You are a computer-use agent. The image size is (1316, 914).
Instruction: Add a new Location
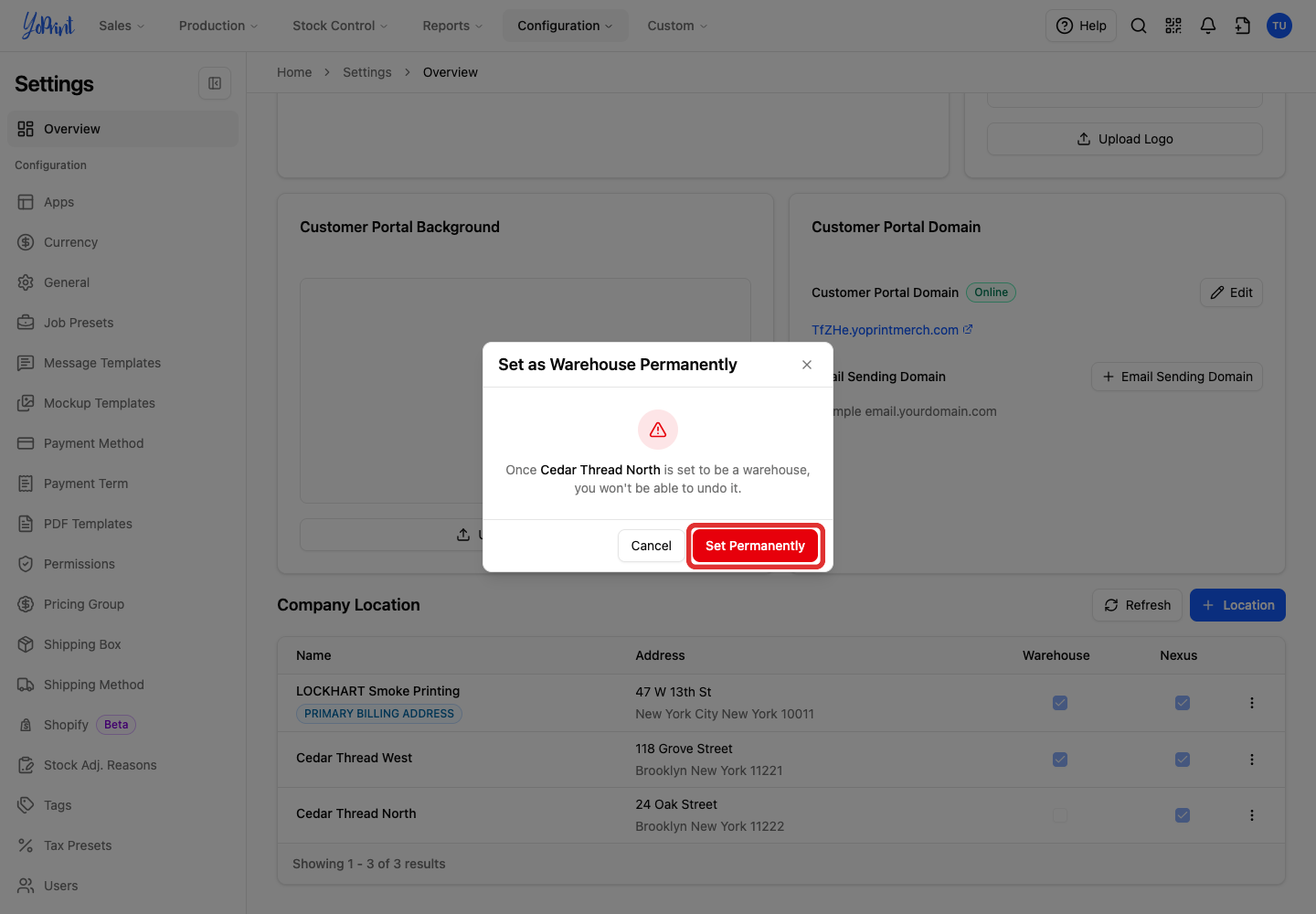point(1237,605)
